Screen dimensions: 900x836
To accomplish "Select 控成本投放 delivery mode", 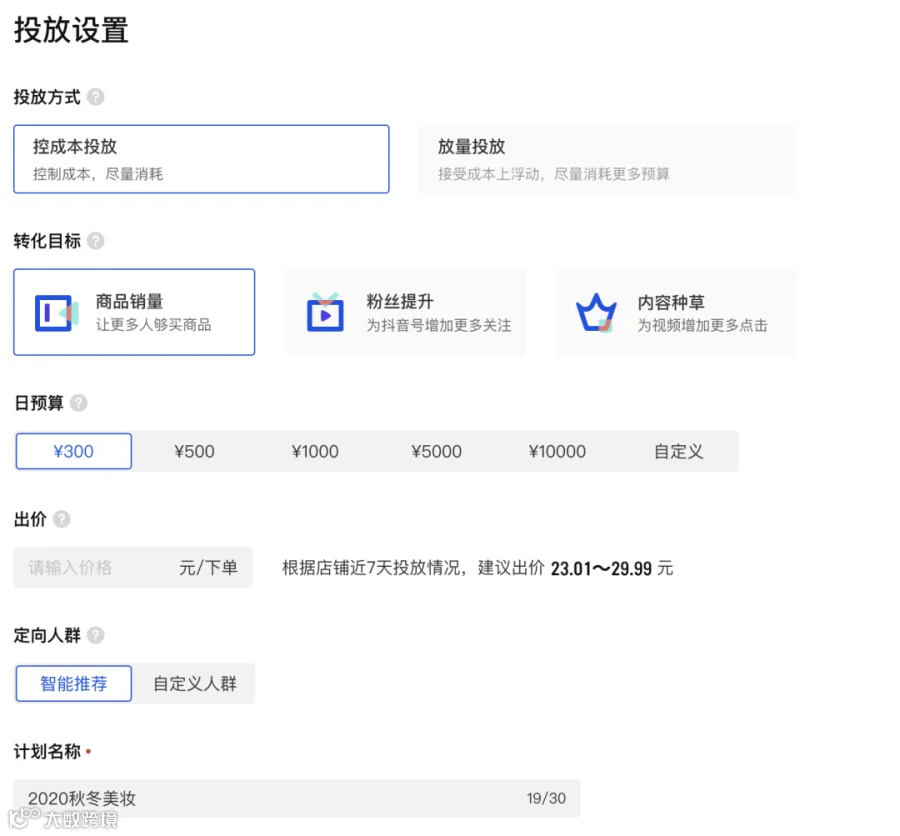I will pyautogui.click(x=201, y=159).
